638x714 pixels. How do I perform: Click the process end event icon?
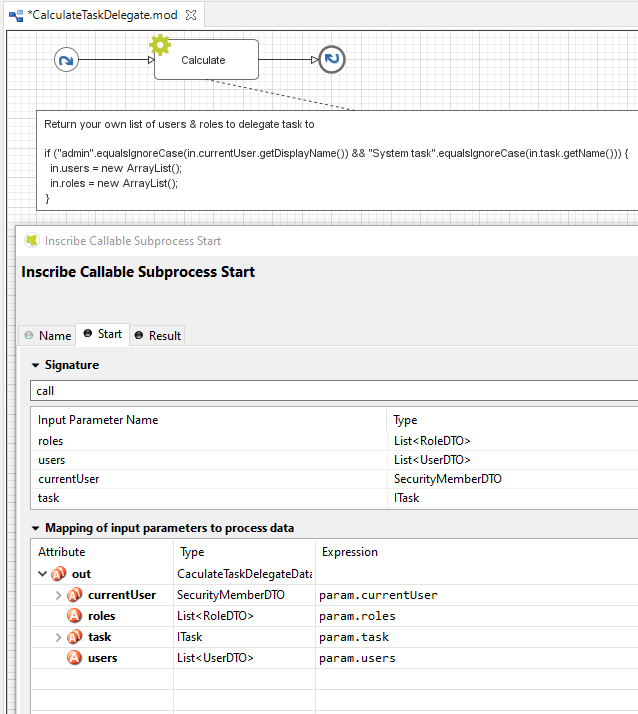click(x=332, y=60)
